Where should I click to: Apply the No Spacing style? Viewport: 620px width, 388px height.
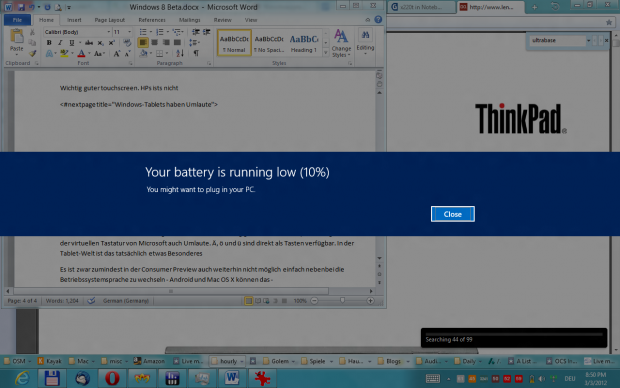pyautogui.click(x=269, y=43)
